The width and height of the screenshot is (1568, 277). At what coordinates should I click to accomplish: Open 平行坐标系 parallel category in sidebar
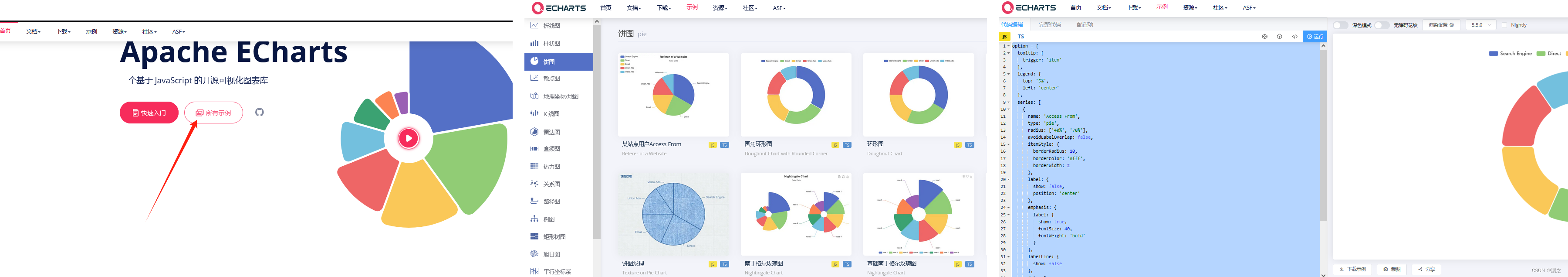(x=558, y=271)
